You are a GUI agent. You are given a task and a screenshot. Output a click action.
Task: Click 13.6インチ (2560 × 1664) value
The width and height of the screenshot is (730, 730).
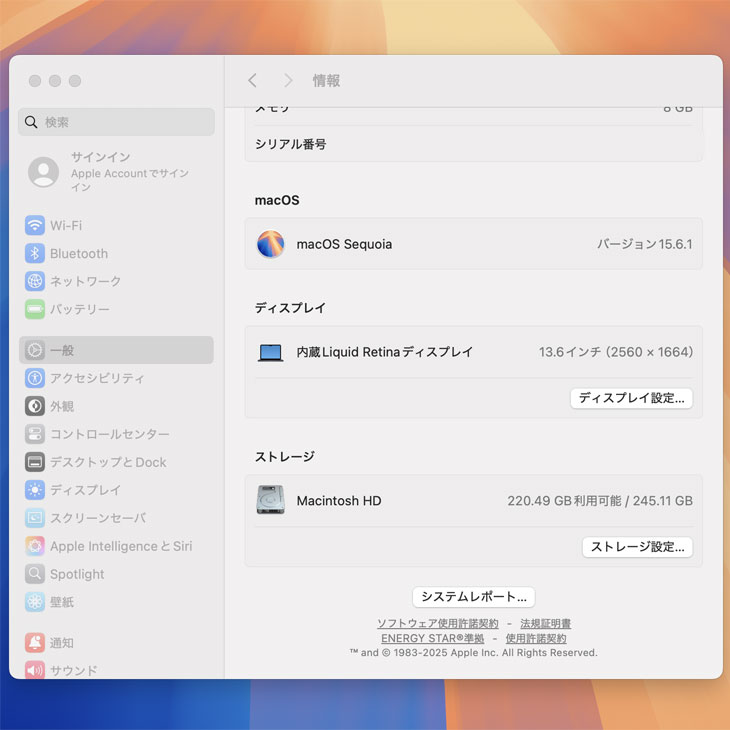coord(615,352)
